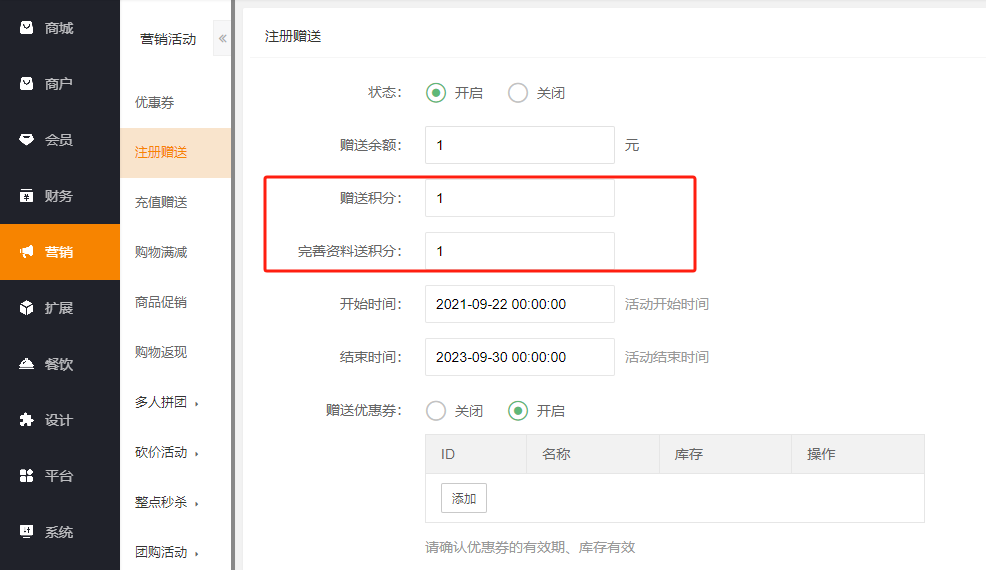Expand the 砍价活动 submenu
The width and height of the screenshot is (986, 570).
[x=165, y=452]
